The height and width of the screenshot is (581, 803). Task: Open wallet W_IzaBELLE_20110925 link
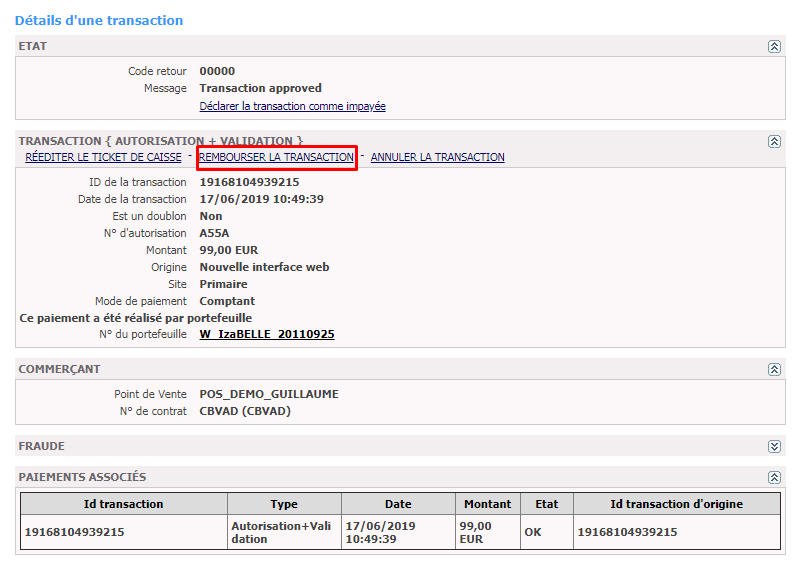coord(267,334)
